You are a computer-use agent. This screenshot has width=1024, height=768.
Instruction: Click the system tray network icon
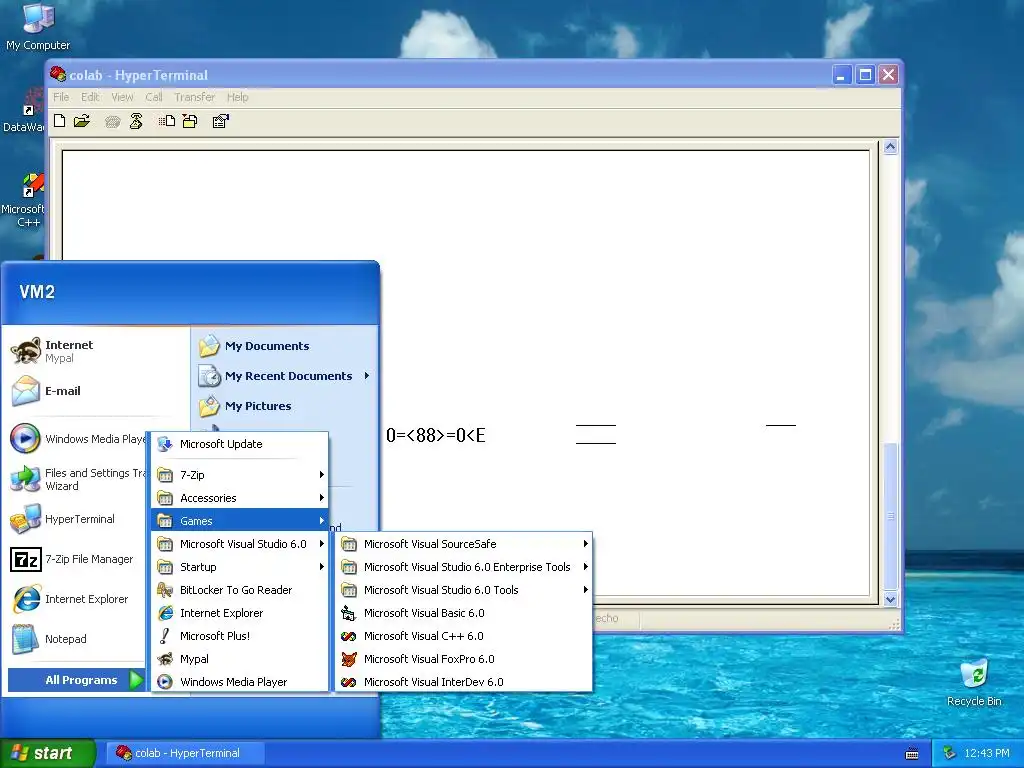(950, 753)
